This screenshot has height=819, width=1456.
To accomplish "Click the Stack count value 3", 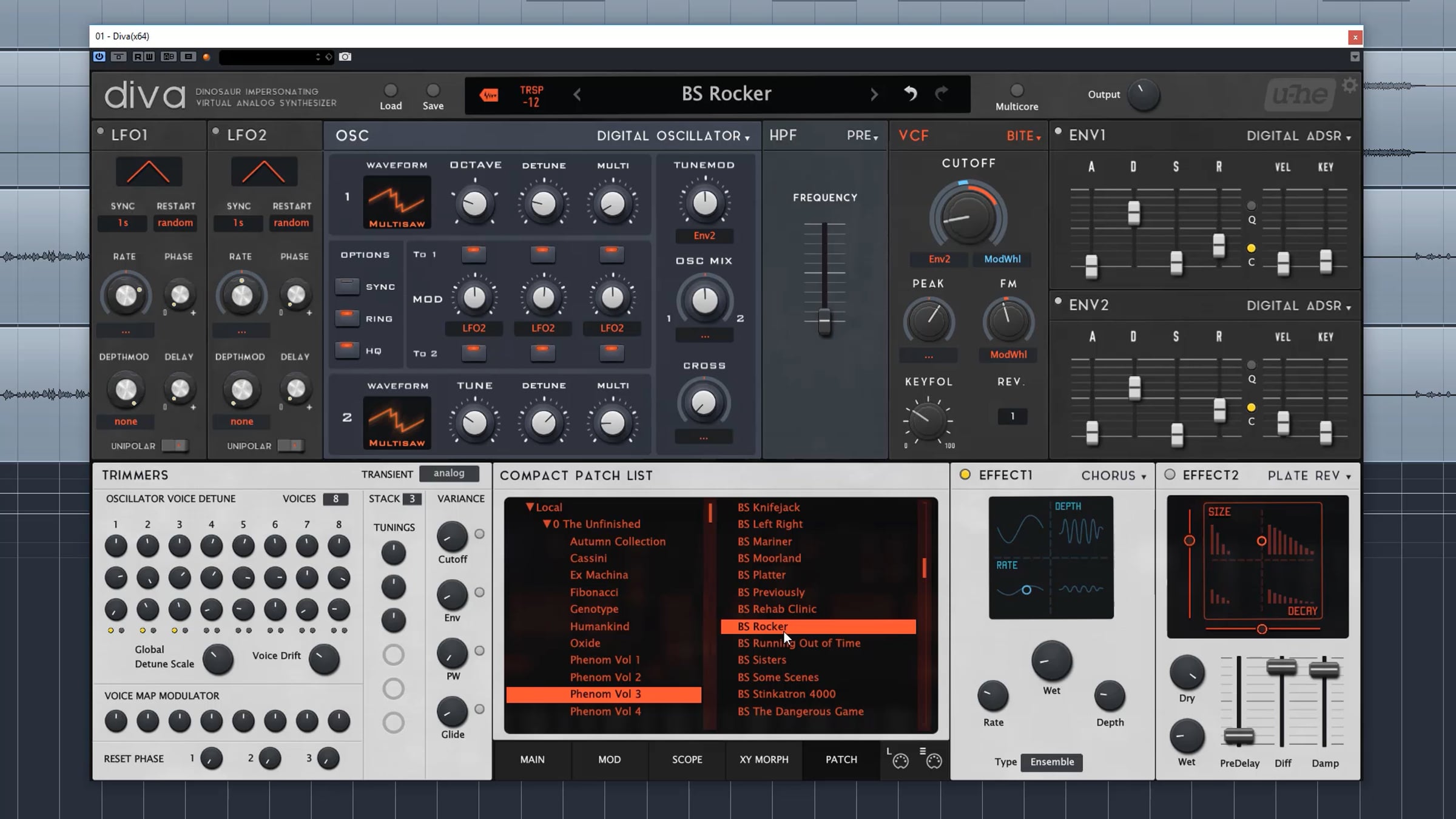I will [412, 499].
